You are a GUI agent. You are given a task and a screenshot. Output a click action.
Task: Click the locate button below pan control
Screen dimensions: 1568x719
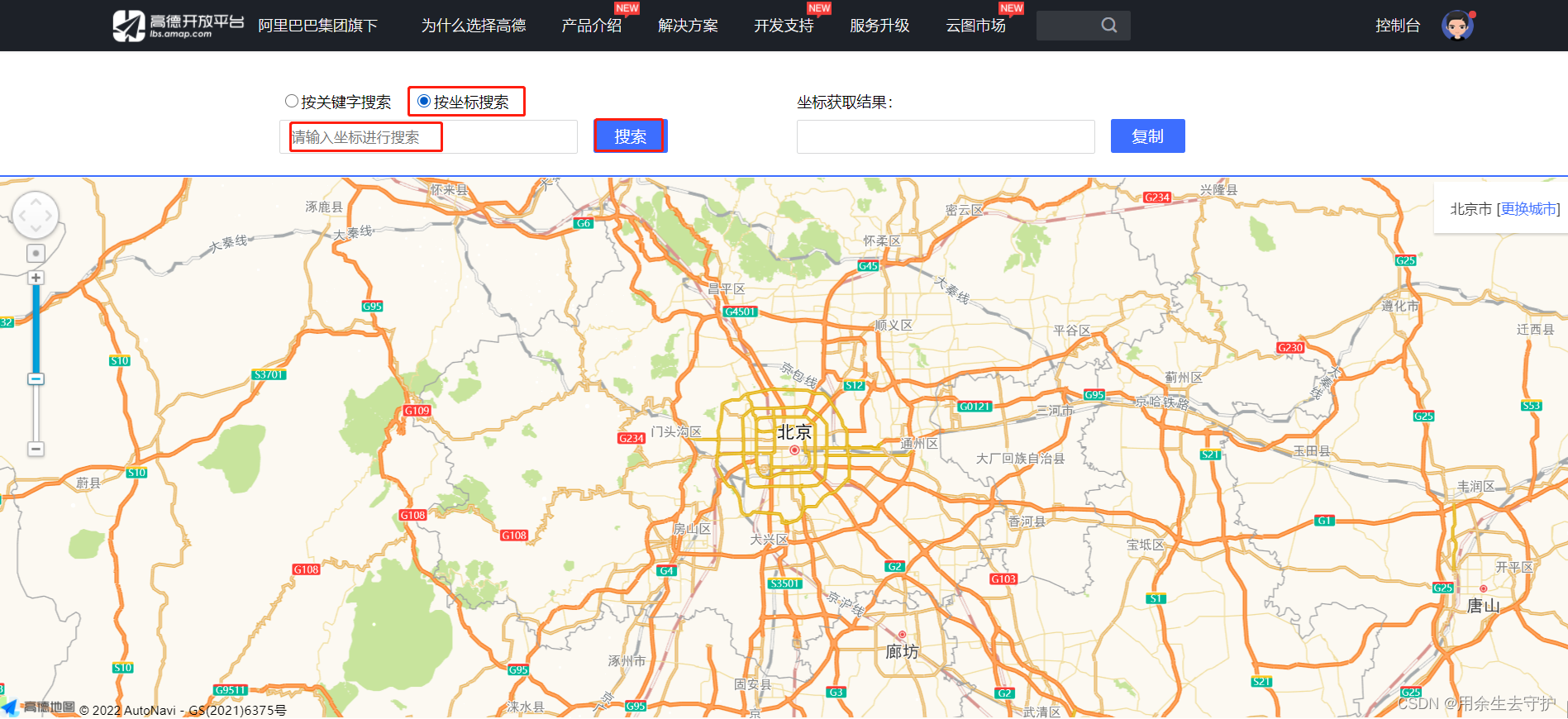(x=36, y=253)
